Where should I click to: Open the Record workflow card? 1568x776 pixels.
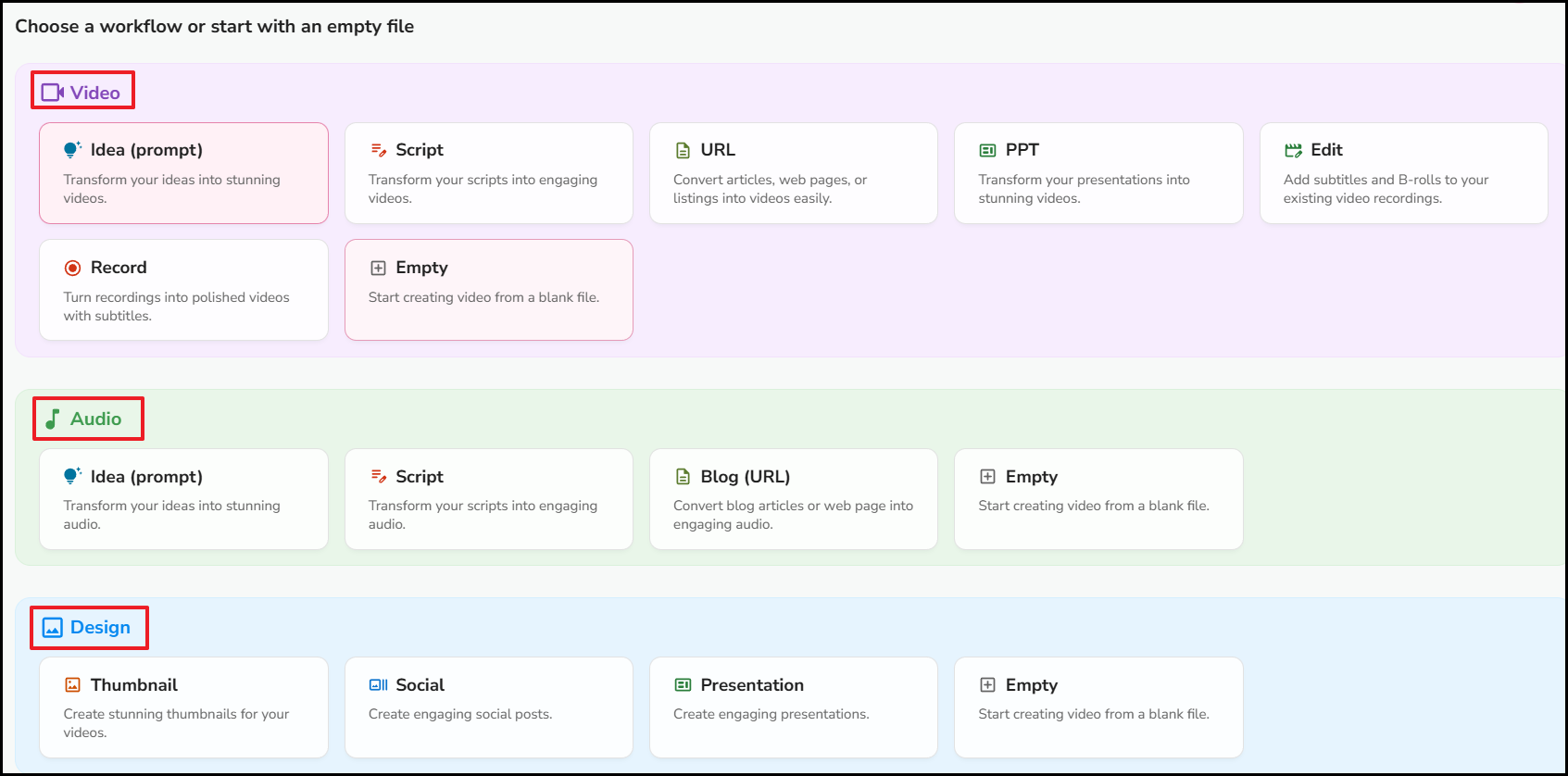point(183,290)
